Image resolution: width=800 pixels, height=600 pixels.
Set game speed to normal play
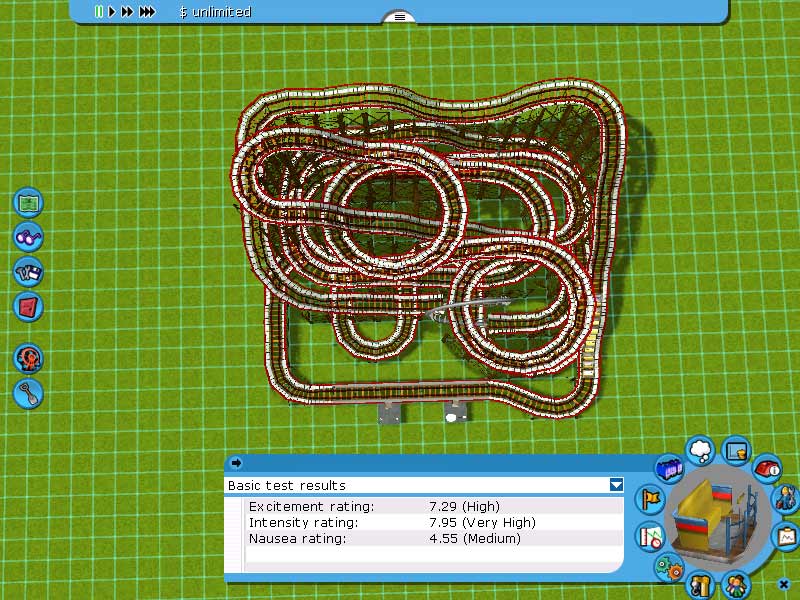point(112,11)
